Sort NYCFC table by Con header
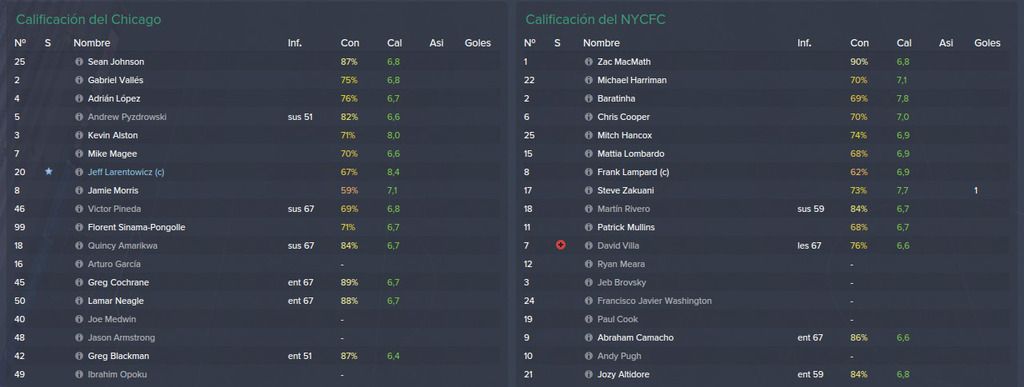The width and height of the screenshot is (1024, 387). click(859, 43)
